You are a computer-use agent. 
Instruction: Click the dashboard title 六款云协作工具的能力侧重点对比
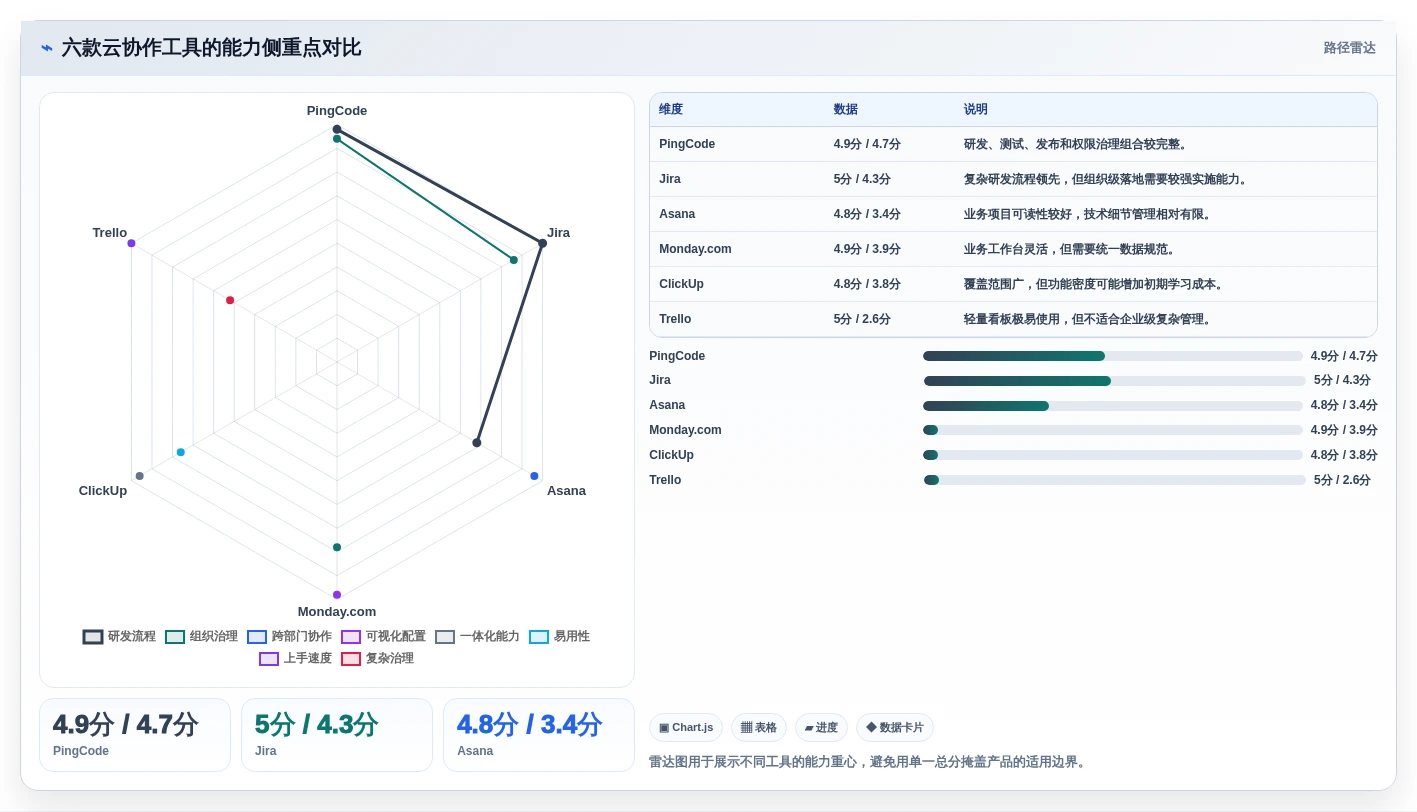(x=211, y=48)
